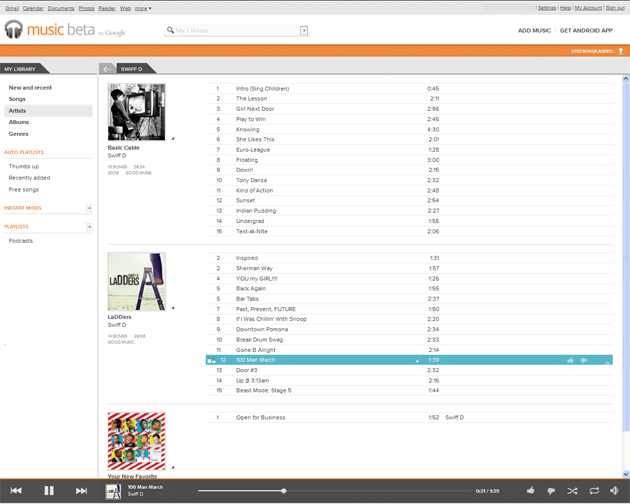This screenshot has width=630, height=504.
Task: Click the Sign out link
Action: pos(615,8)
